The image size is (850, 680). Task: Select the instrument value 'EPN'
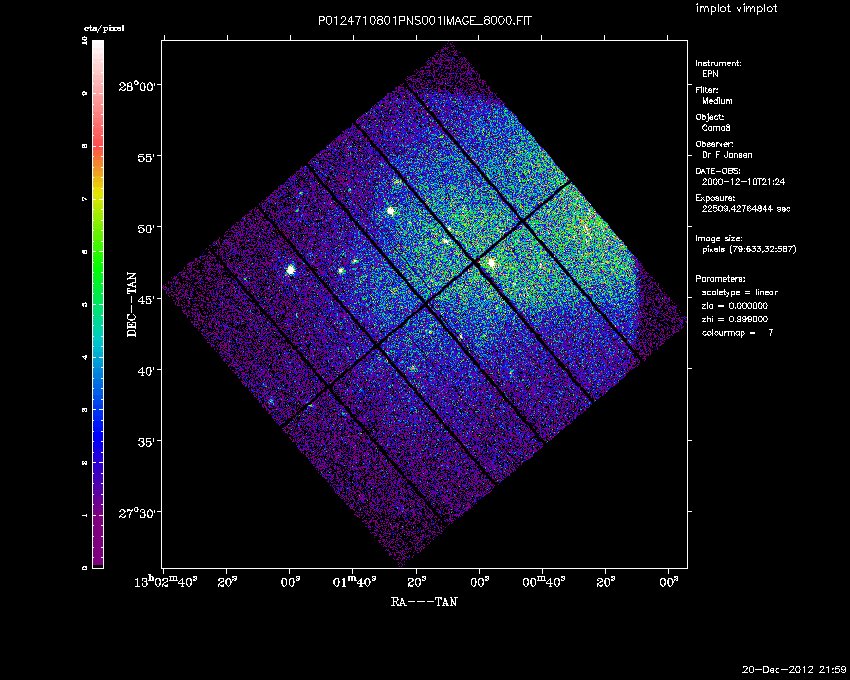710,74
